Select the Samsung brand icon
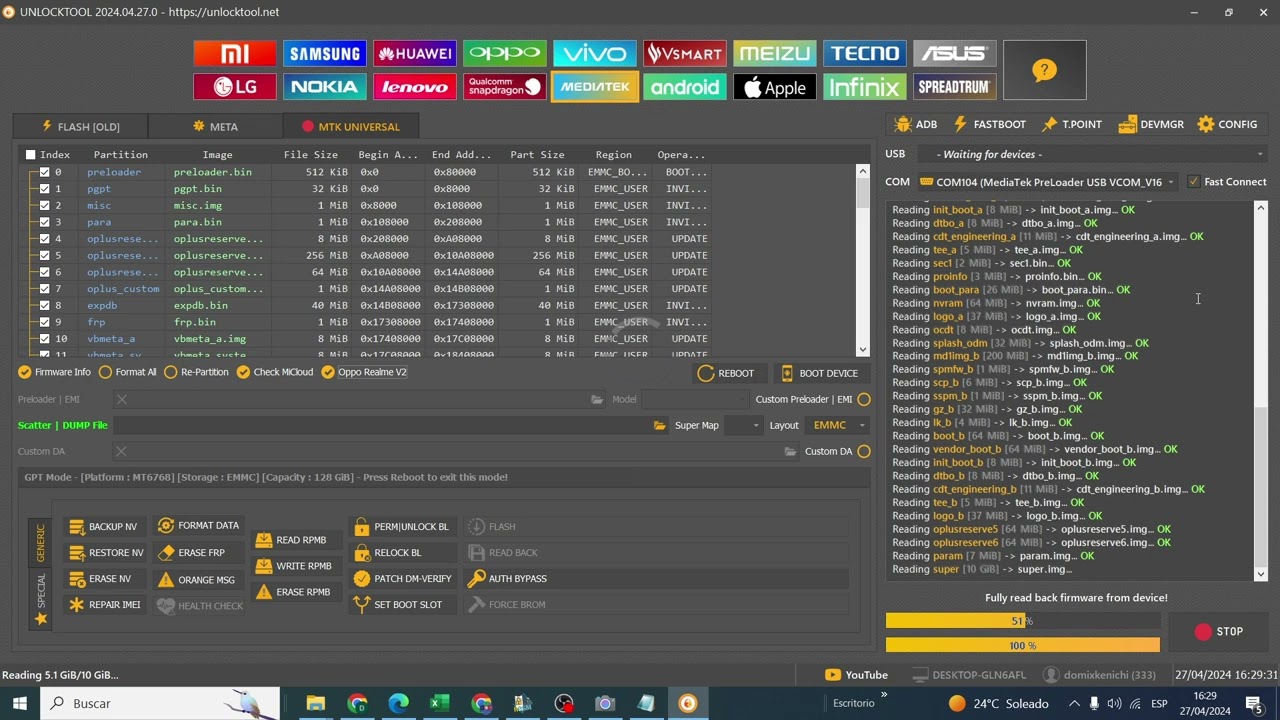Screen dimensions: 1280x720 coord(325,53)
